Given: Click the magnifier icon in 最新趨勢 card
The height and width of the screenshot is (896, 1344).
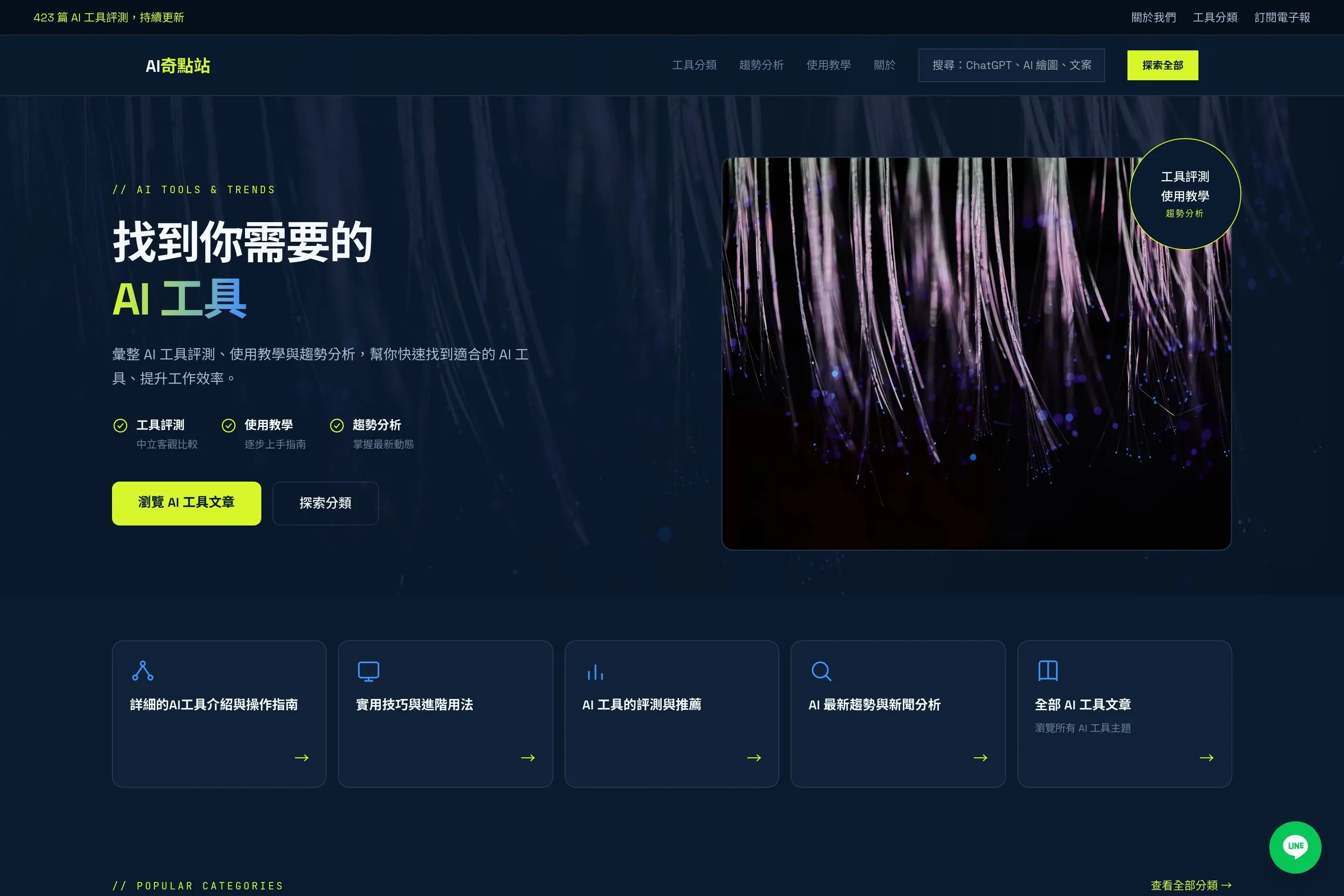Looking at the screenshot, I should (821, 671).
